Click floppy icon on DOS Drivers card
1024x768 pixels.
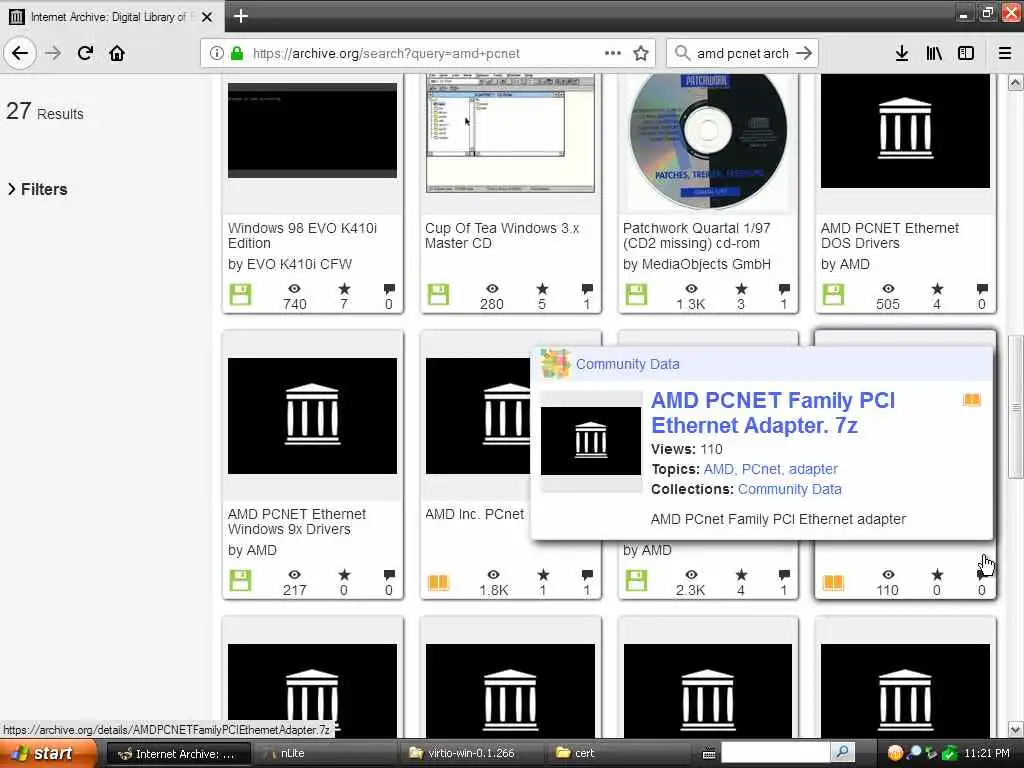[833, 295]
